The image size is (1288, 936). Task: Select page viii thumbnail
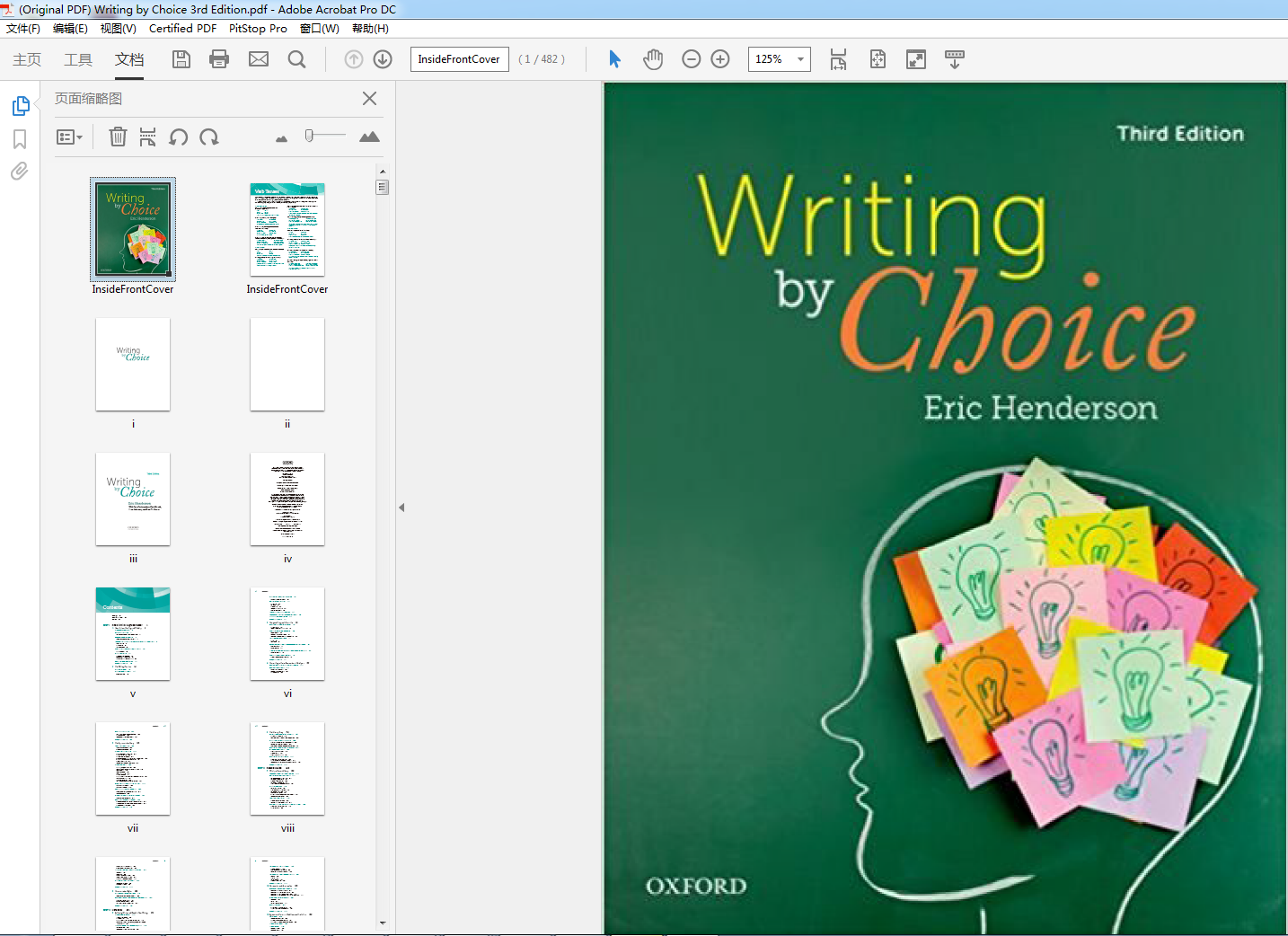287,768
